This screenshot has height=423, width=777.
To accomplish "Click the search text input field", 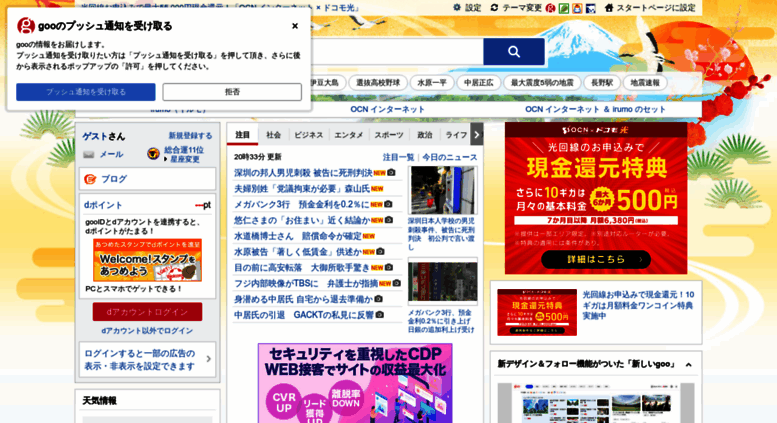I will [396, 52].
